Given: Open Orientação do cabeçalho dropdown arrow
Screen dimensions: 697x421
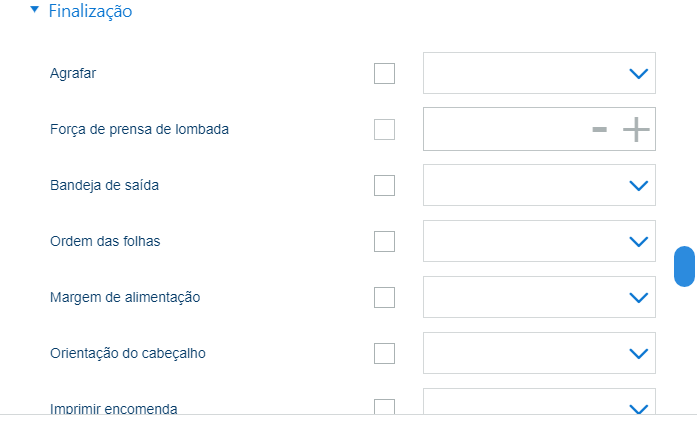Looking at the screenshot, I should point(637,354).
